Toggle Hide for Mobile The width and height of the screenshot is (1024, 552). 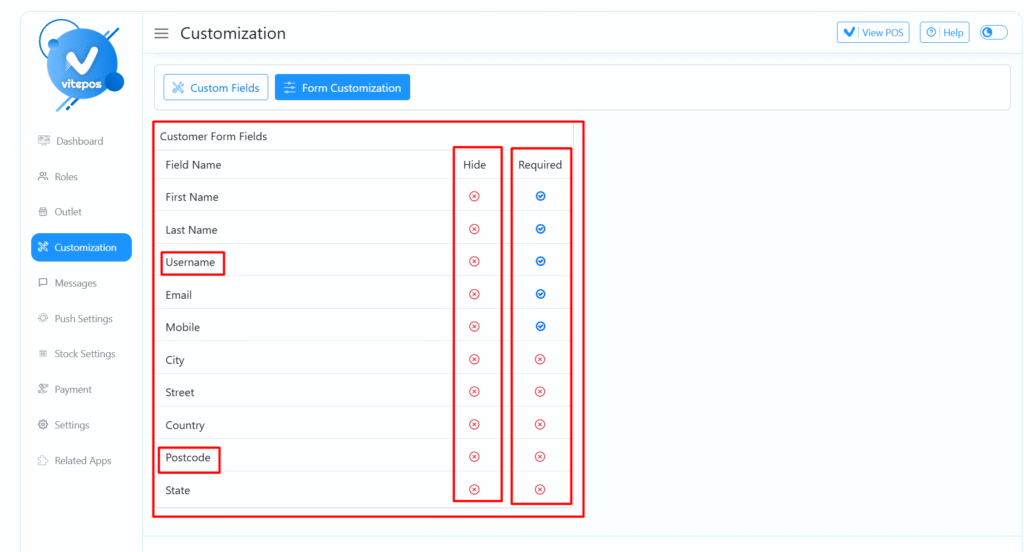point(475,327)
